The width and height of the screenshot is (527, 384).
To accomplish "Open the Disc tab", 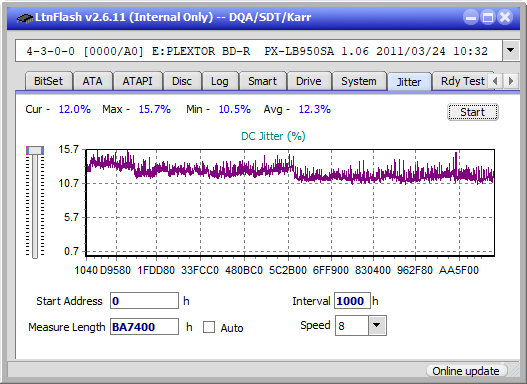I will click(x=182, y=81).
